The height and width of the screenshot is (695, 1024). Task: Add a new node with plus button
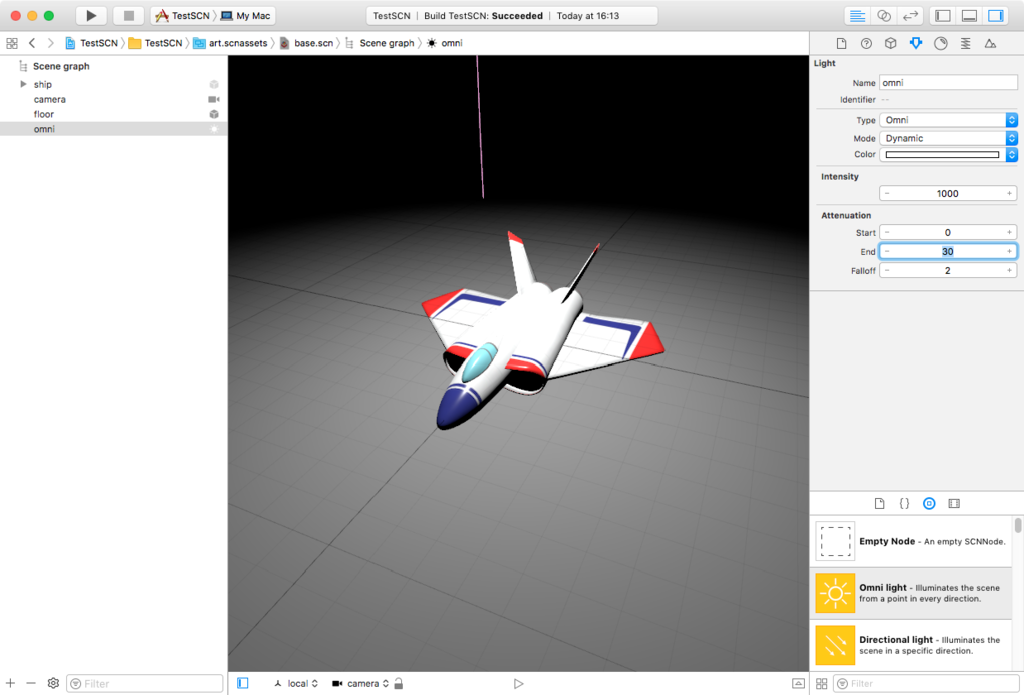click(x=10, y=683)
